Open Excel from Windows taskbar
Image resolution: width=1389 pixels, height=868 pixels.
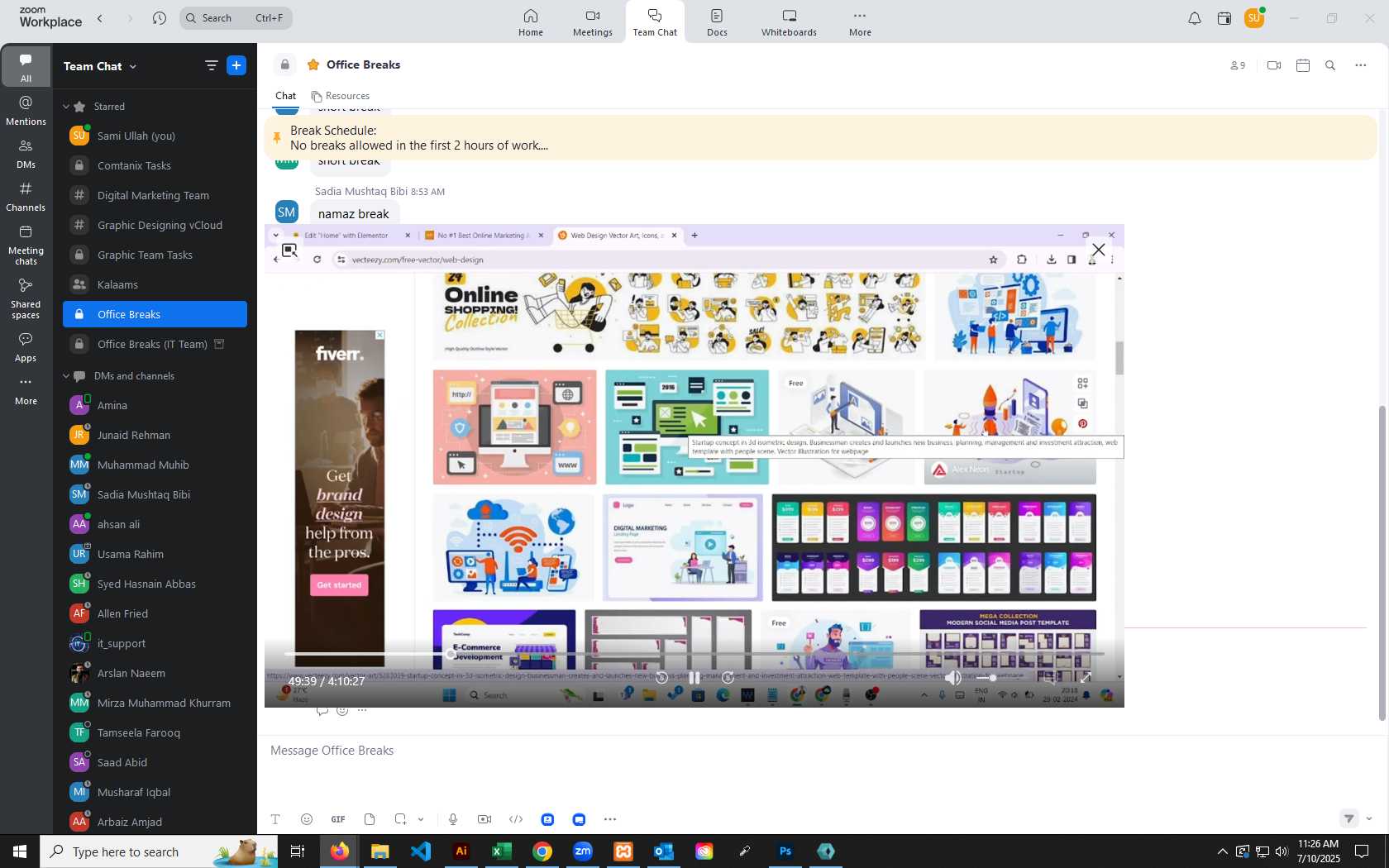click(501, 851)
